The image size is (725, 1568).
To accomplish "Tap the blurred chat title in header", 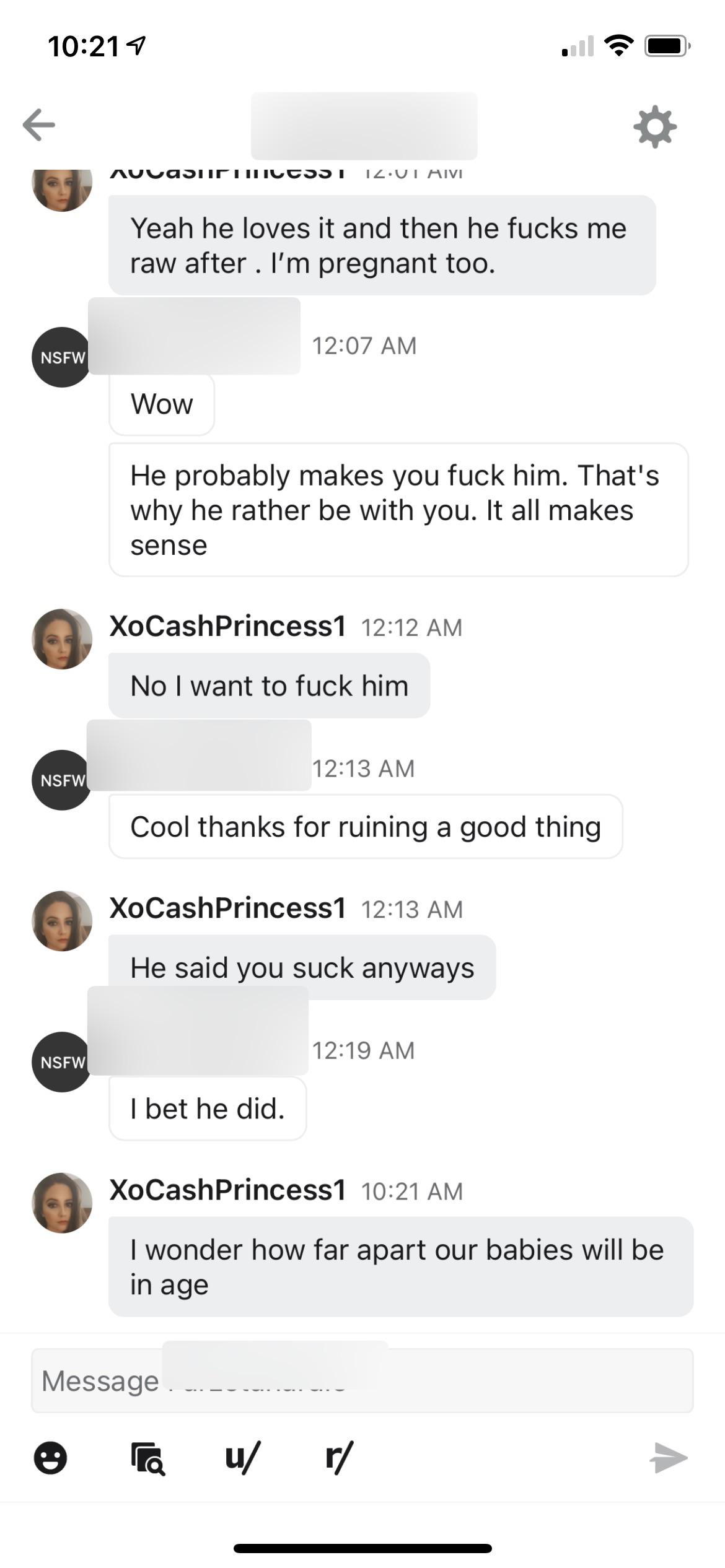I will [364, 126].
